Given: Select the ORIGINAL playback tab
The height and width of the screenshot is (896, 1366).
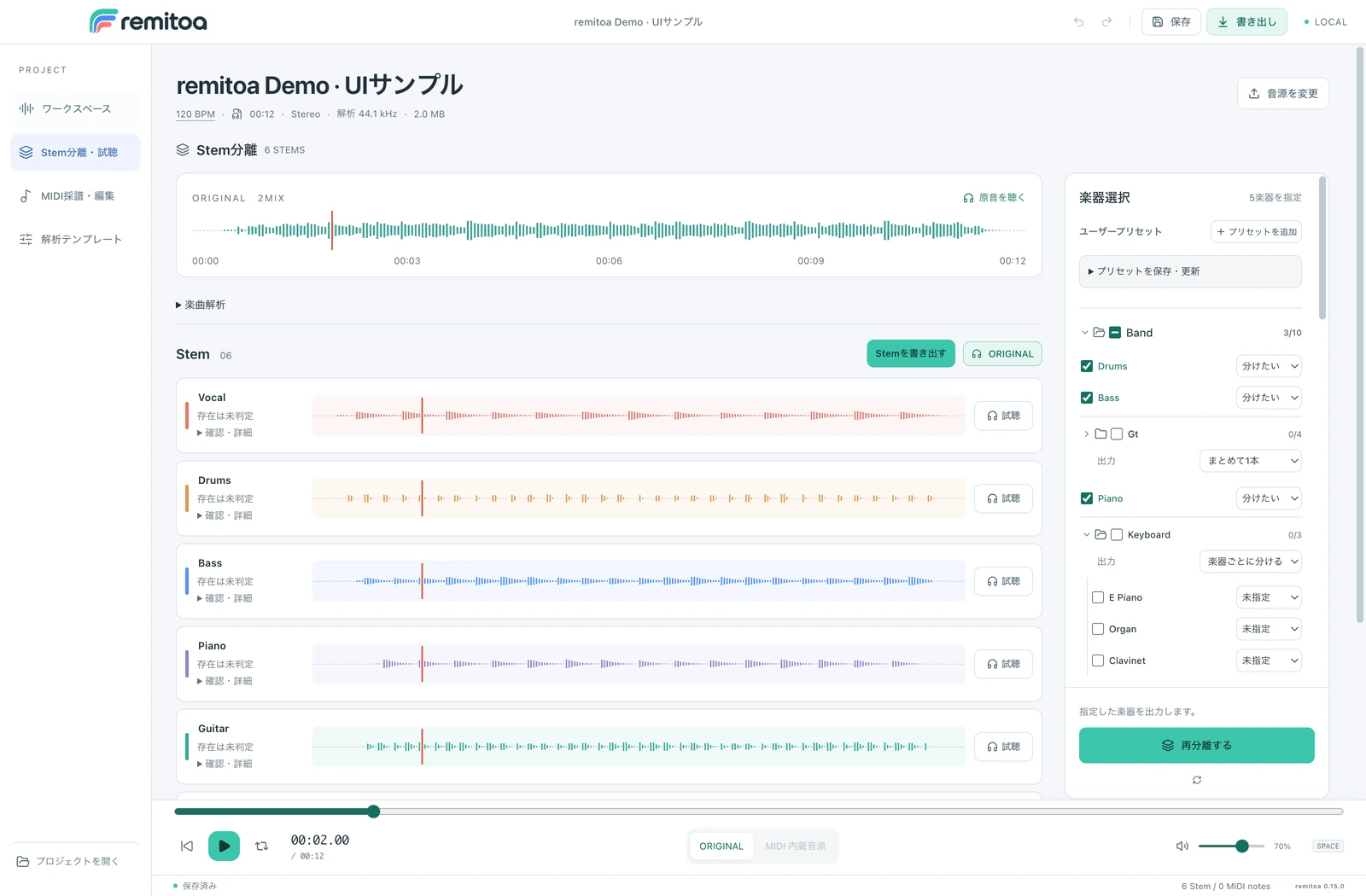Looking at the screenshot, I should (721, 847).
